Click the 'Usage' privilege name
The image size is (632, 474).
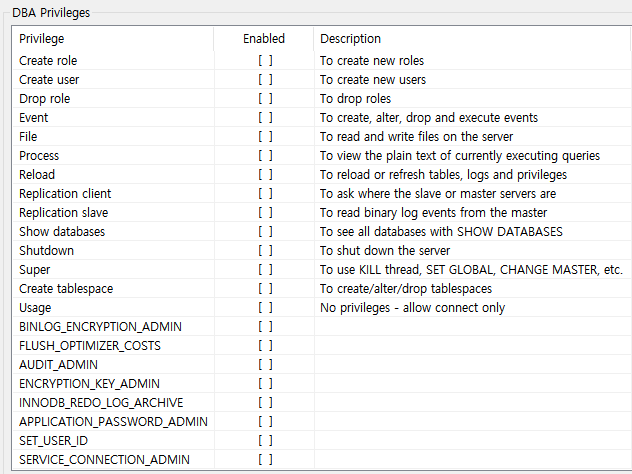(x=35, y=308)
